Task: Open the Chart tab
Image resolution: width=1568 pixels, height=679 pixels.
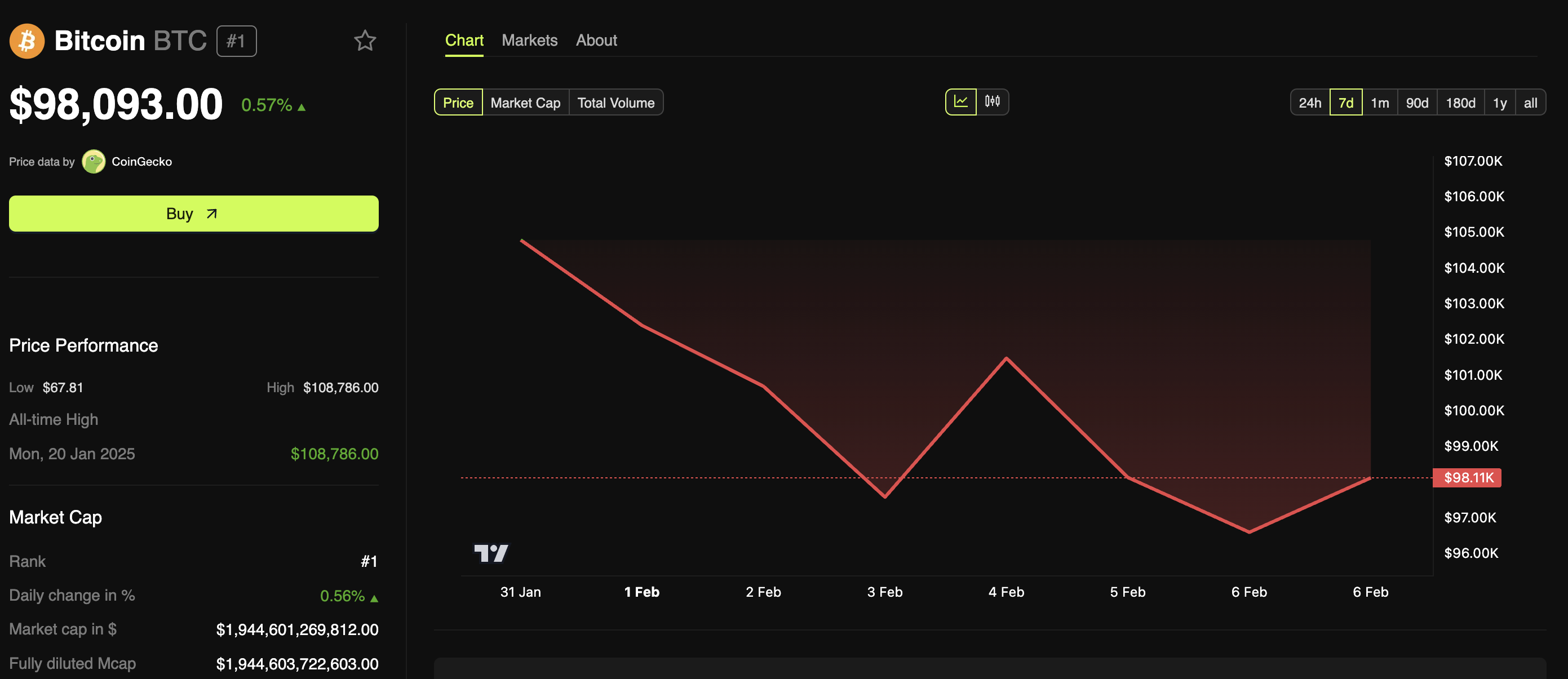Action: pos(464,39)
